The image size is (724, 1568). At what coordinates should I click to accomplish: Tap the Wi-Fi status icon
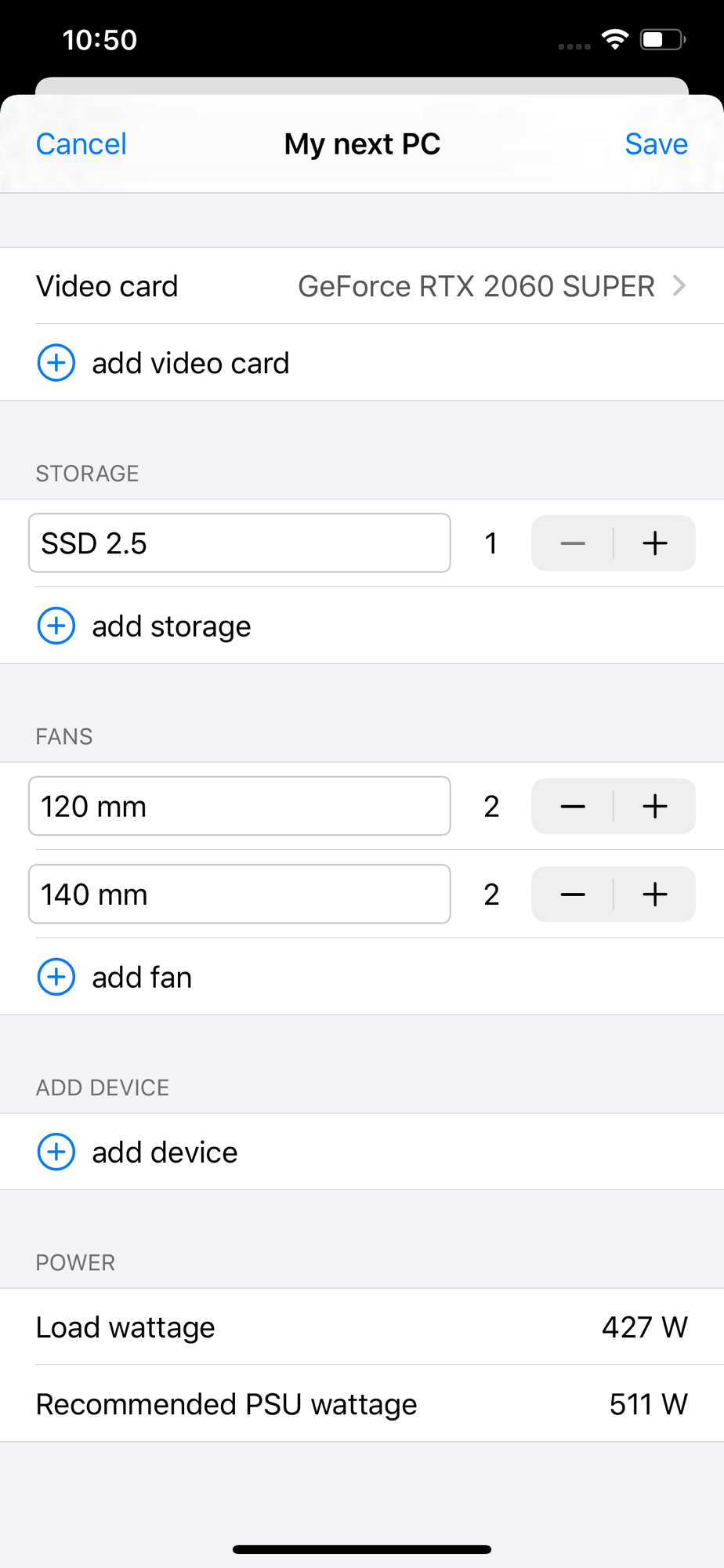pyautogui.click(x=615, y=39)
